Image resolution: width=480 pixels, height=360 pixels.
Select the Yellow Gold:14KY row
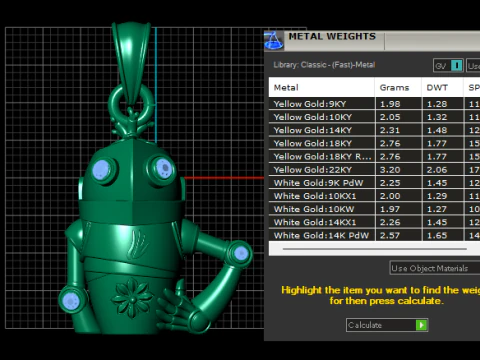tap(374, 130)
